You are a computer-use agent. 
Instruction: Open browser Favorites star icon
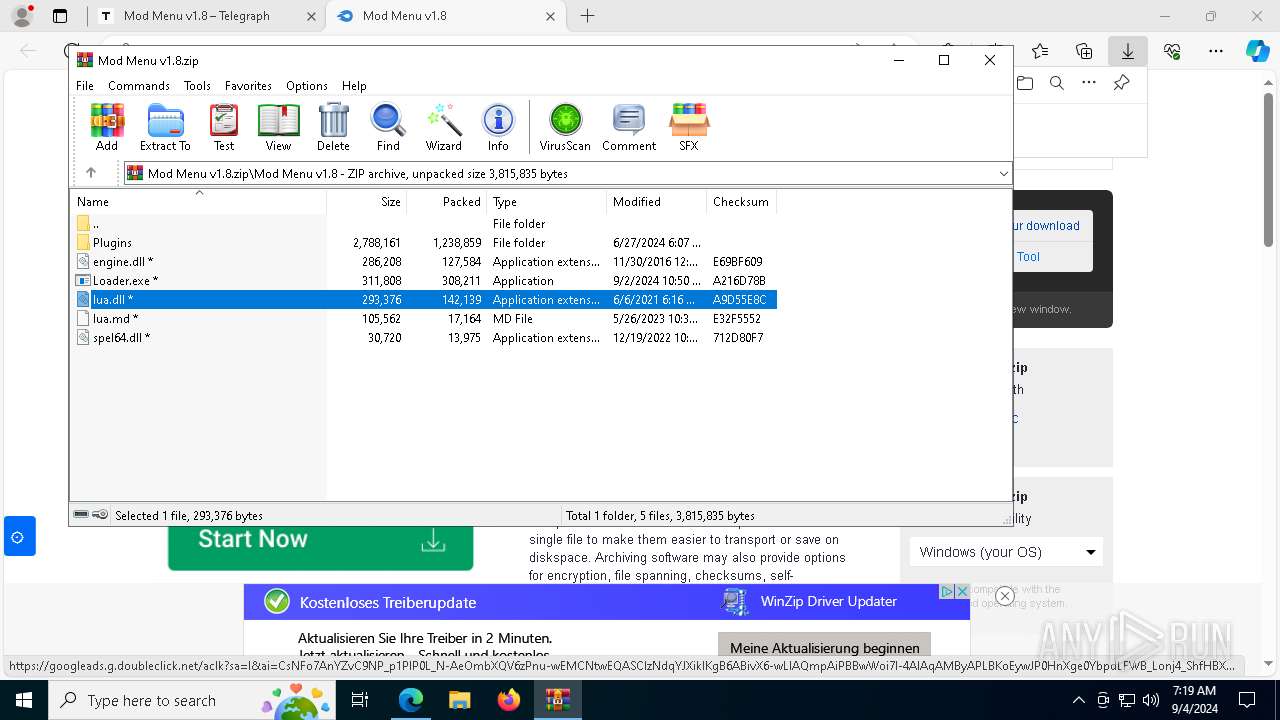(1040, 51)
